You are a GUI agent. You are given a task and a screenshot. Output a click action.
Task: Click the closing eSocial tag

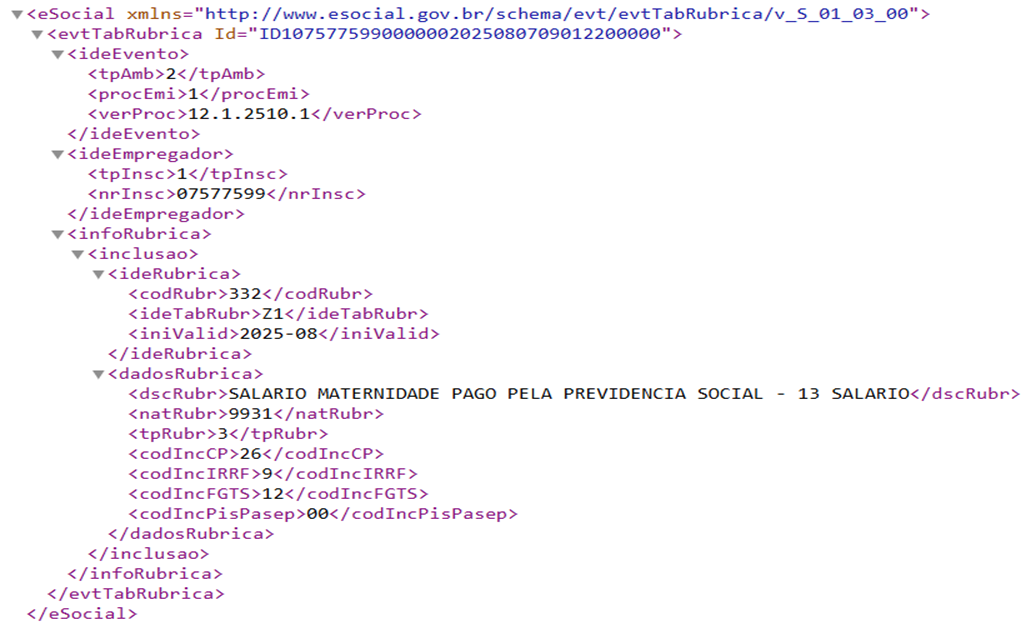[82, 614]
